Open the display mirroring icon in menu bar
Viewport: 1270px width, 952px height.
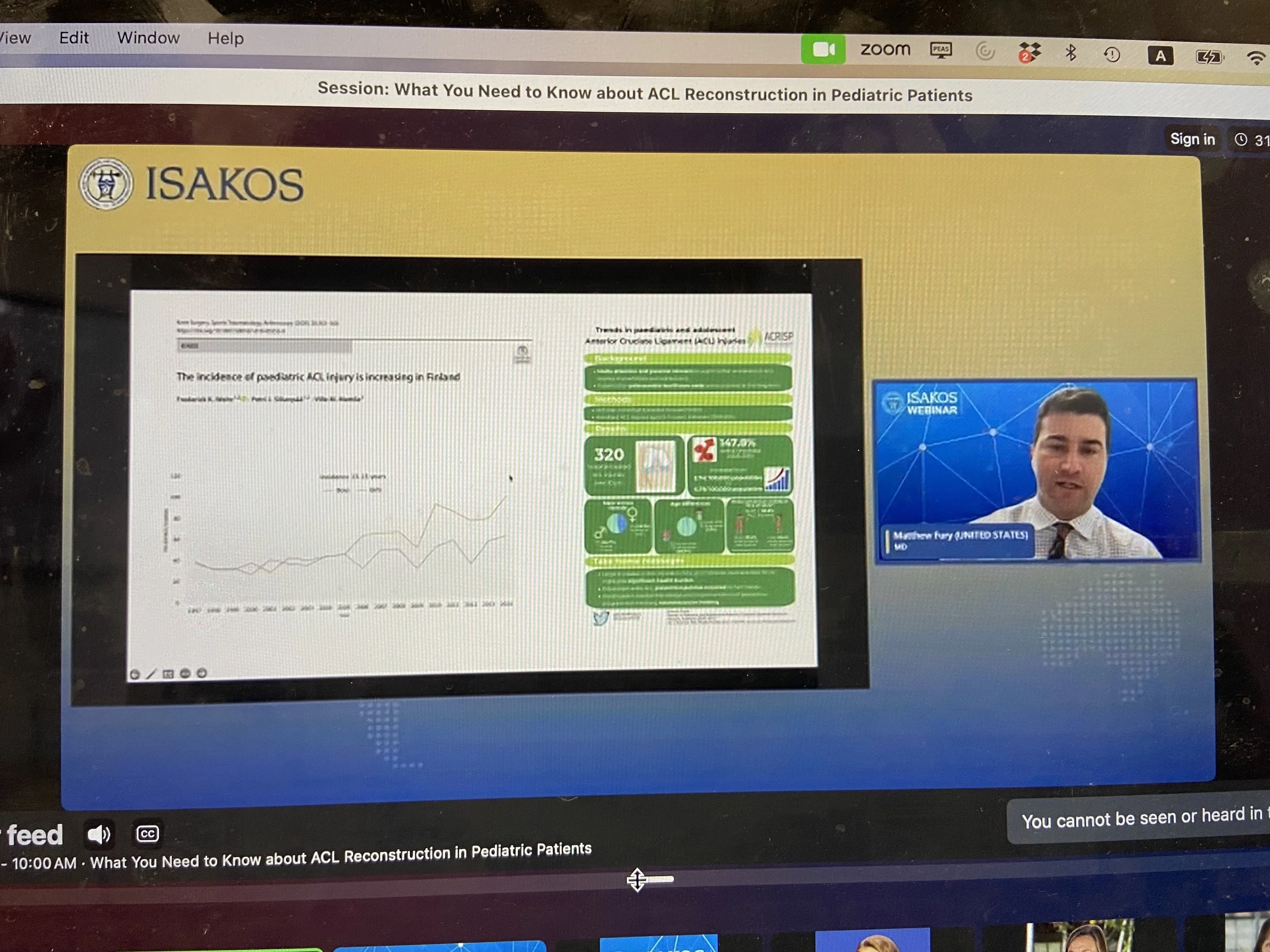[x=940, y=50]
